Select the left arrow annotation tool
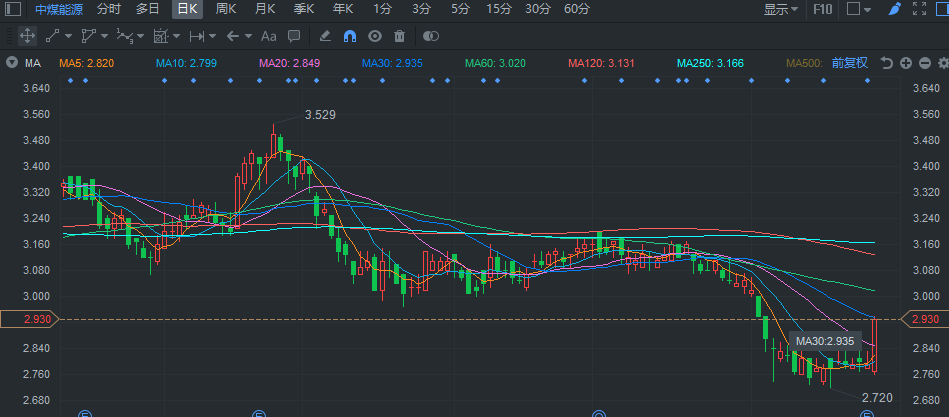This screenshot has height=417, width=949. 232,36
